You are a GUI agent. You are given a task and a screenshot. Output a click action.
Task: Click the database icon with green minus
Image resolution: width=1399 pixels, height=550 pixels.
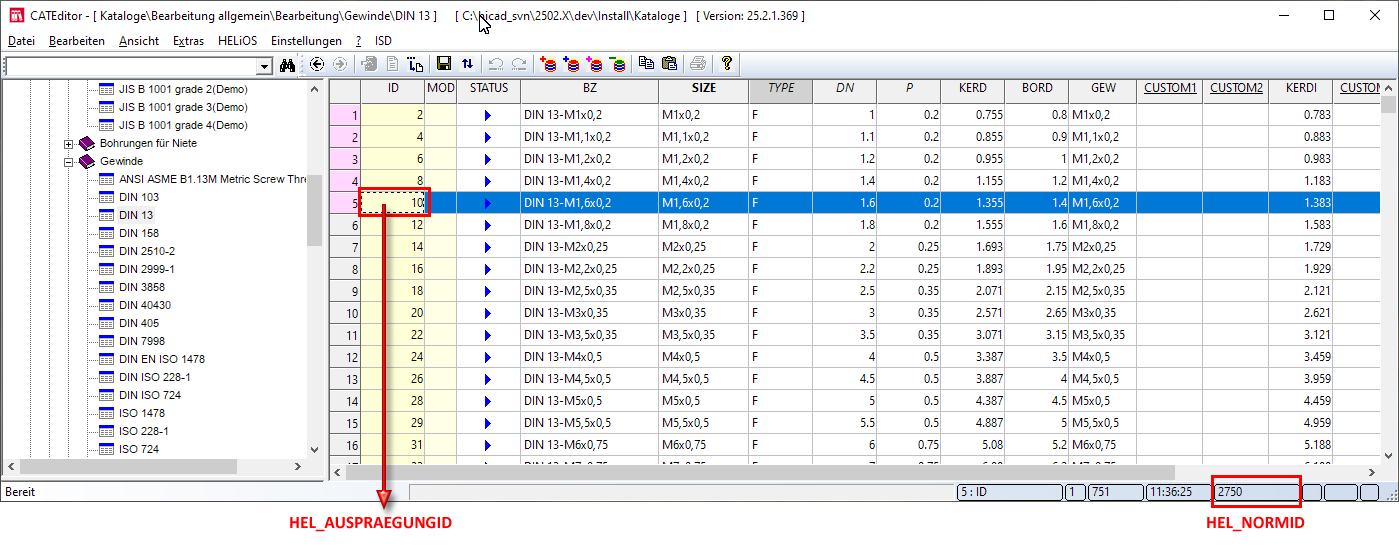pyautogui.click(x=618, y=65)
